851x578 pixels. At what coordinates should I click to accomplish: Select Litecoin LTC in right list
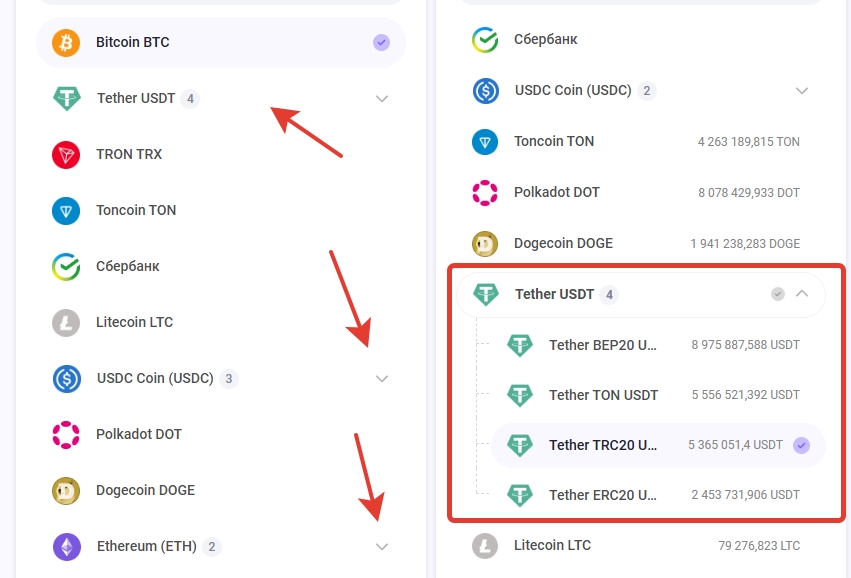(x=552, y=546)
